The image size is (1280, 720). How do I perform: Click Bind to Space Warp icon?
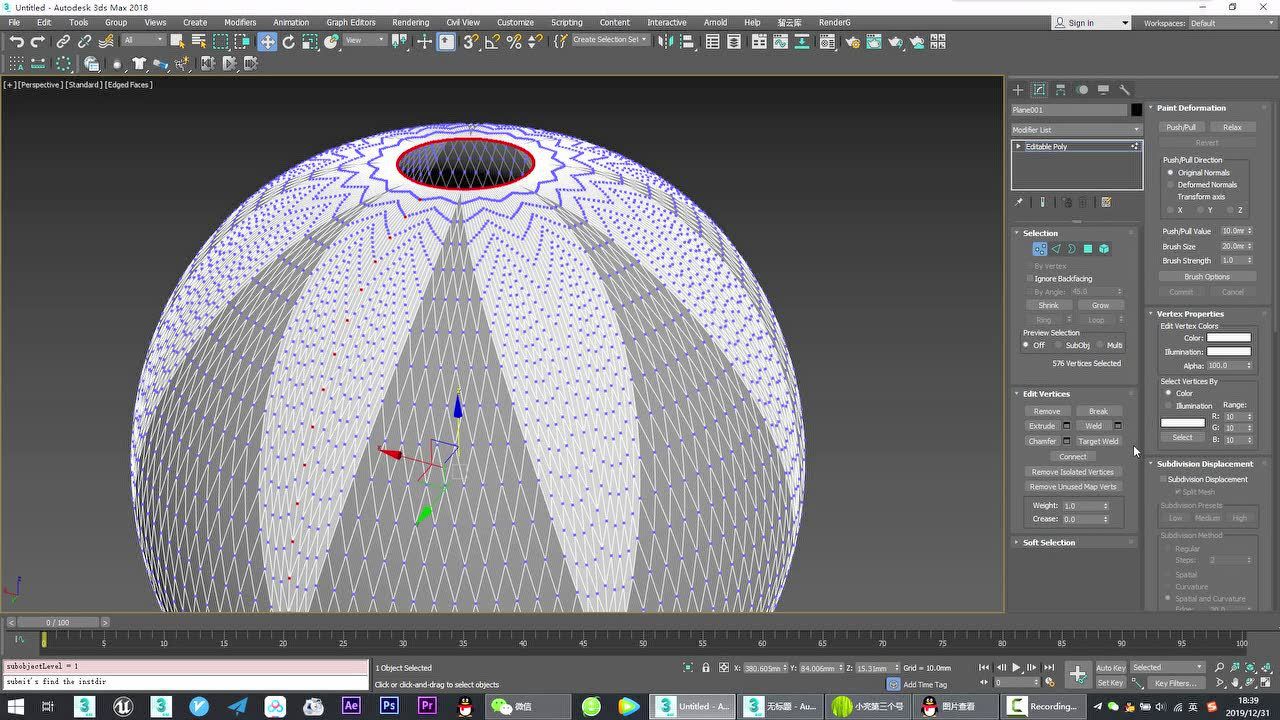105,41
